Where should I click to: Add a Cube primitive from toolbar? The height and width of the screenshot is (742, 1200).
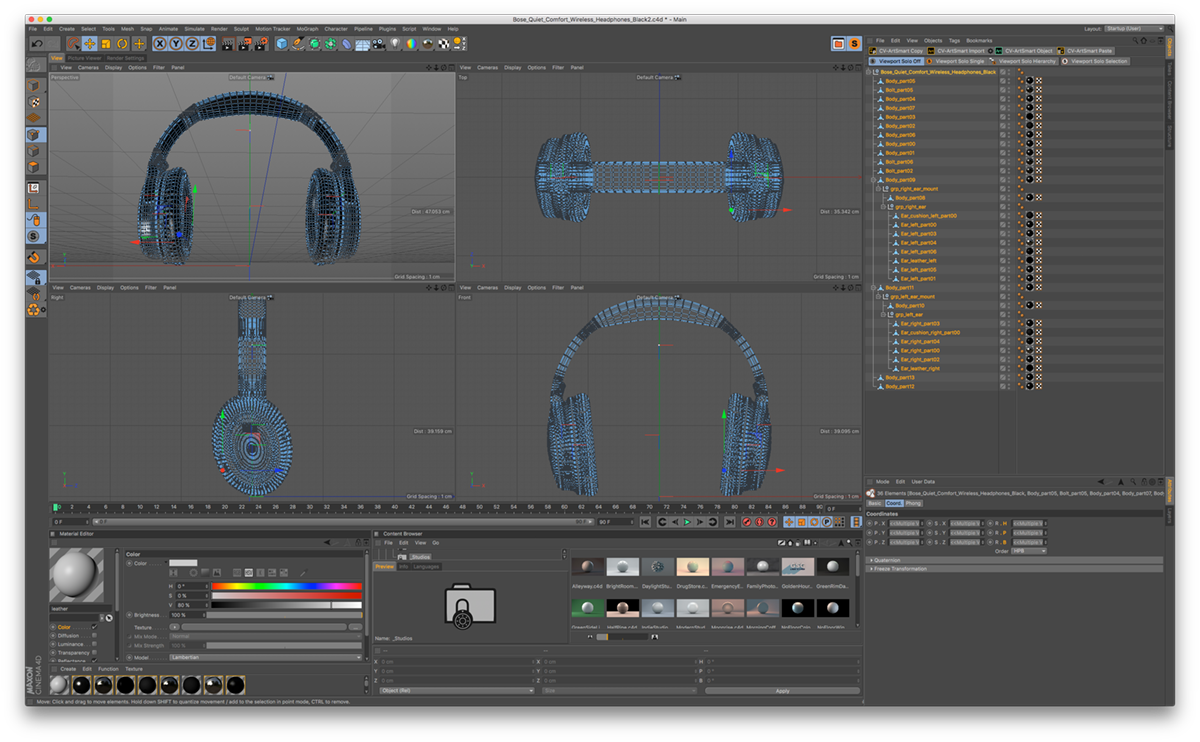click(x=282, y=44)
